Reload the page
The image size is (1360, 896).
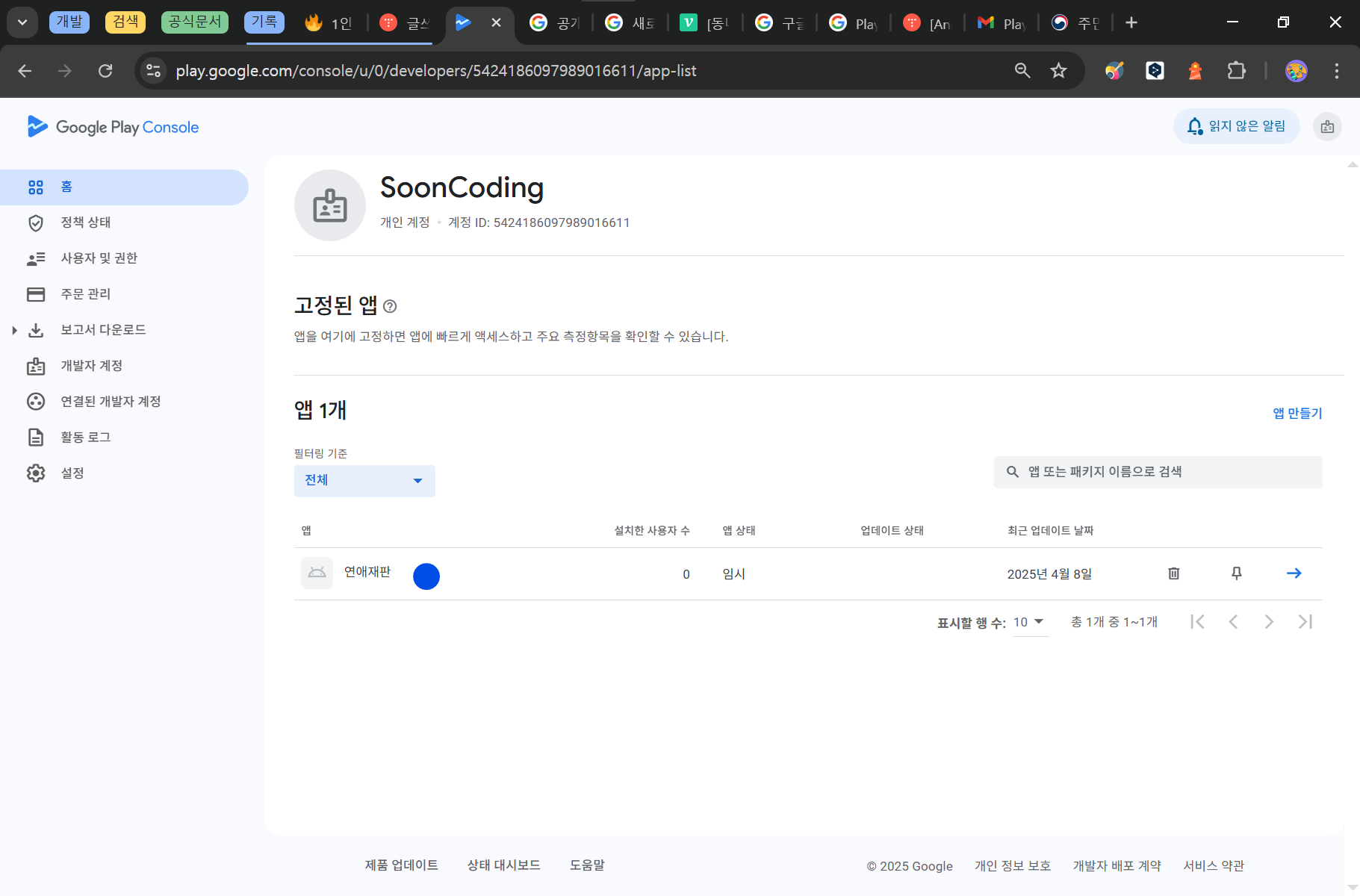click(105, 71)
